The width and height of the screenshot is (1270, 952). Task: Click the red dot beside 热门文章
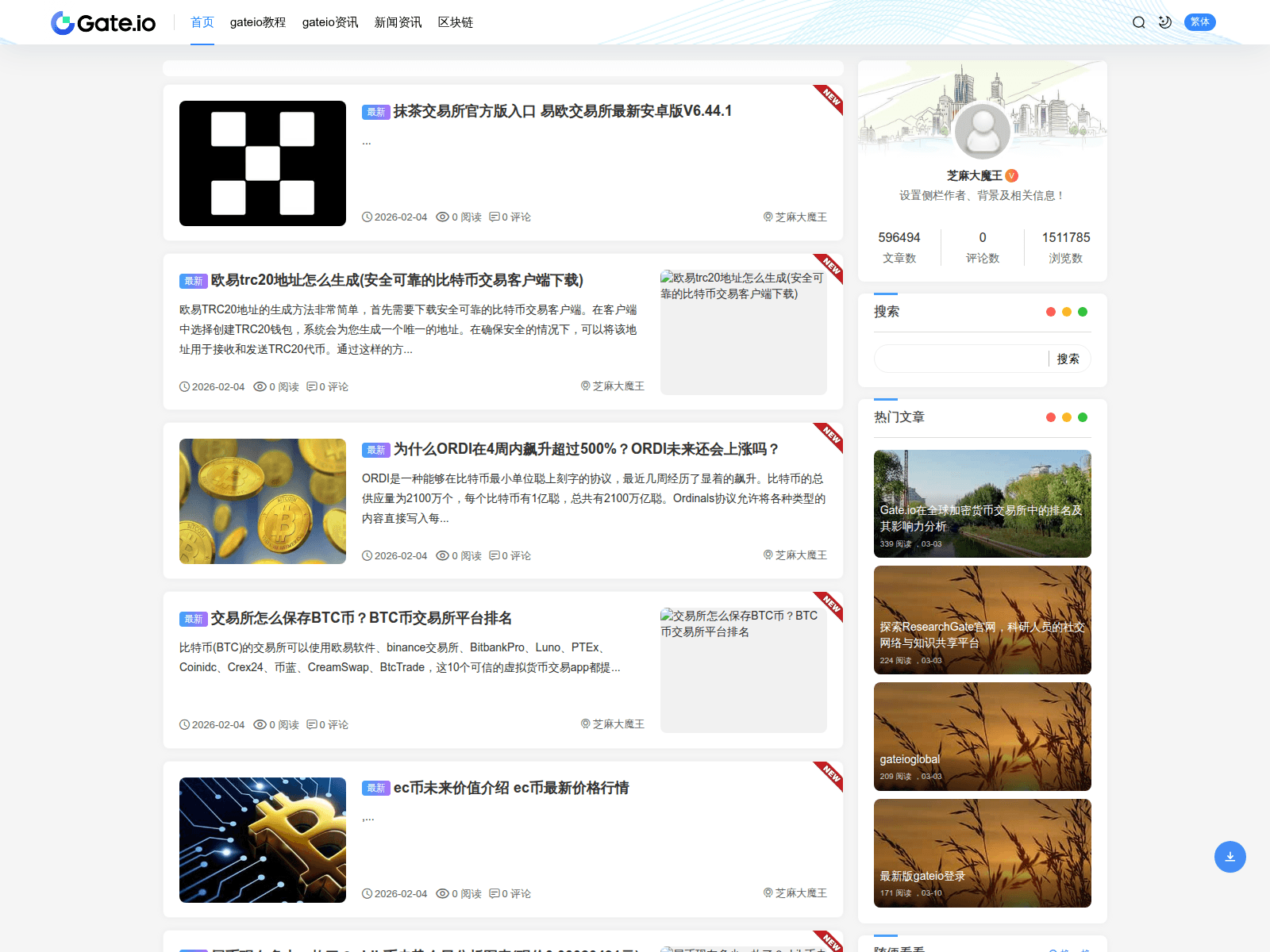pos(1051,417)
